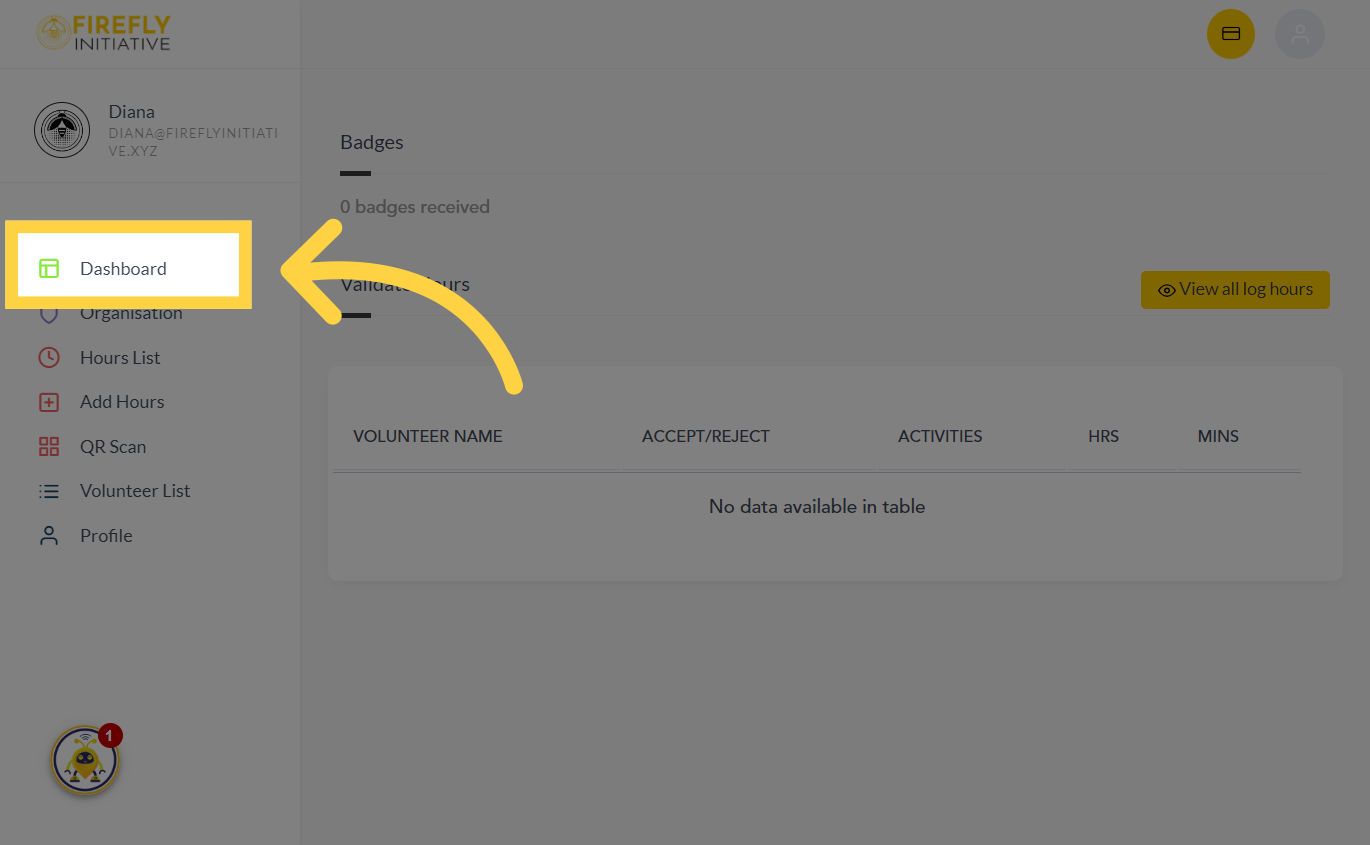Click the VOLUNTEER NAME column header
This screenshot has width=1370, height=845.
tap(427, 435)
